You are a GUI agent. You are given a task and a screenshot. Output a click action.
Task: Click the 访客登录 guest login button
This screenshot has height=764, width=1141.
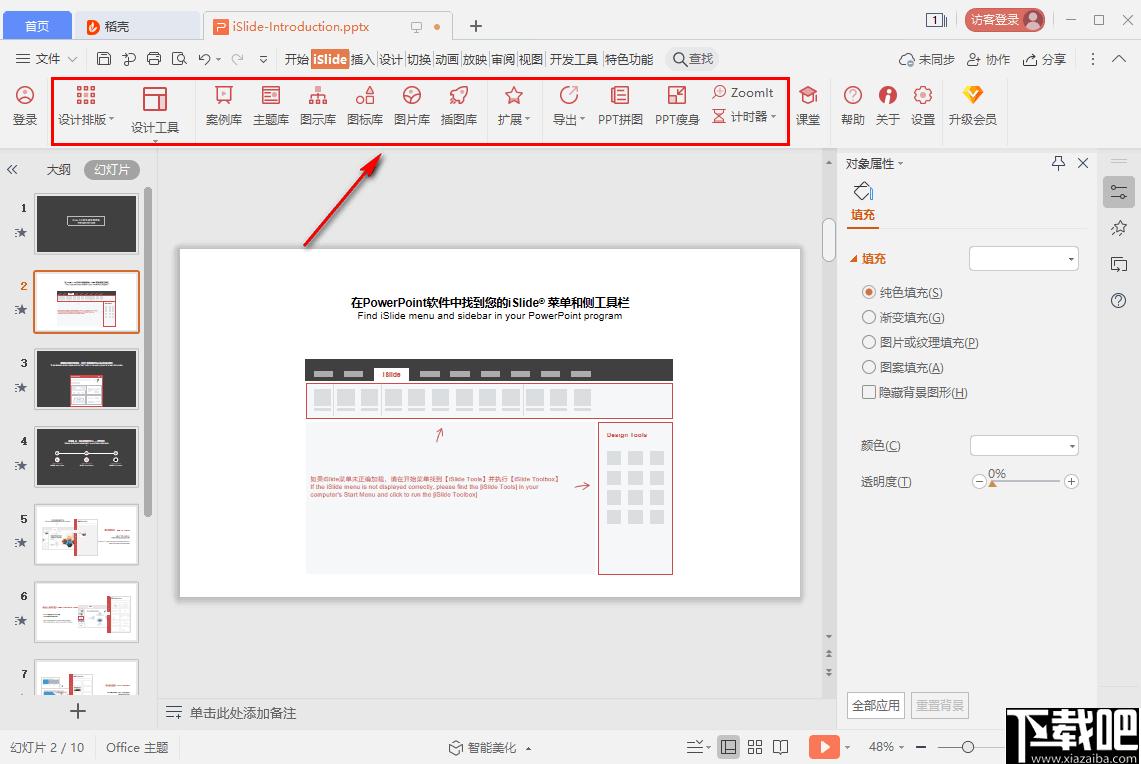pyautogui.click(x=1004, y=19)
